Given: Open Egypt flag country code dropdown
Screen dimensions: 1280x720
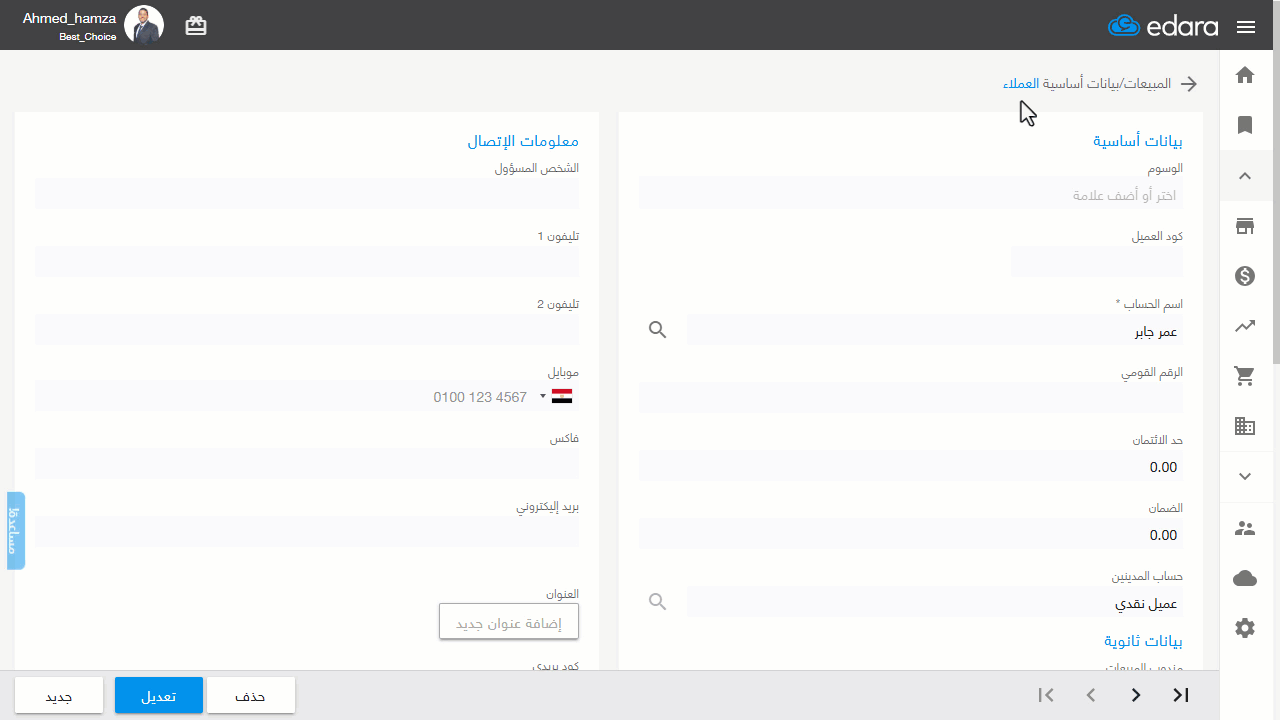Looking at the screenshot, I should (558, 396).
